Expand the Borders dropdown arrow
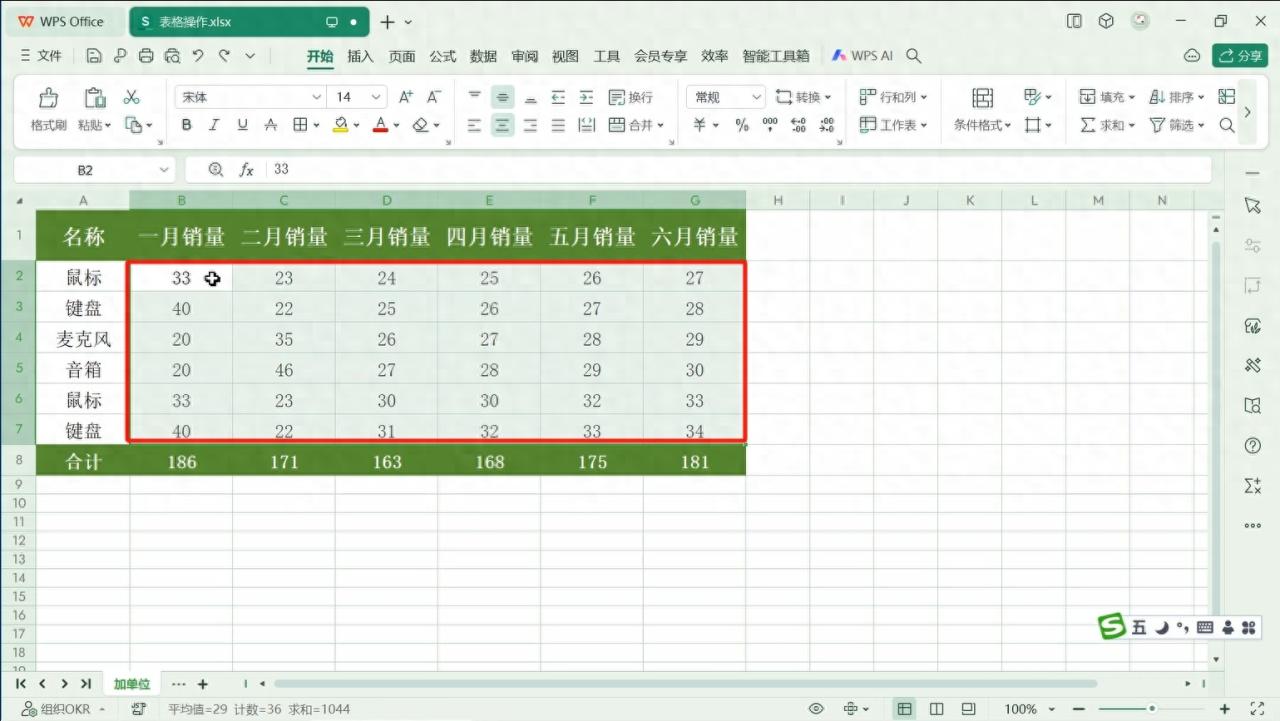 pos(316,125)
